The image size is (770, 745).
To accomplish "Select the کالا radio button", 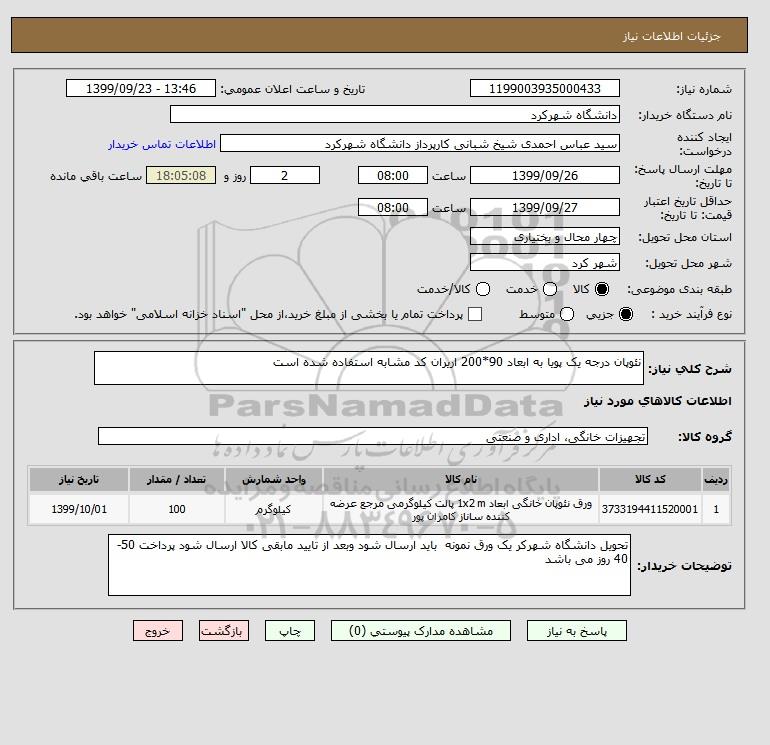I will point(602,289).
